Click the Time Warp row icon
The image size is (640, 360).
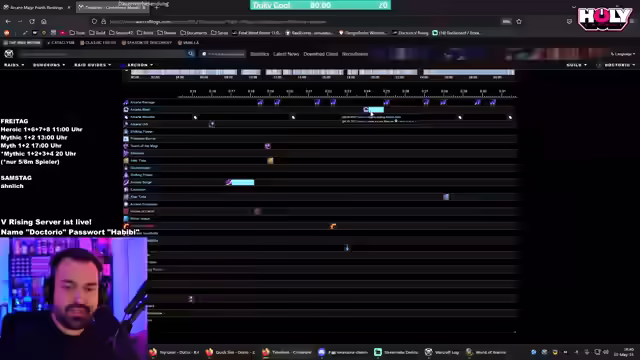pos(126,160)
